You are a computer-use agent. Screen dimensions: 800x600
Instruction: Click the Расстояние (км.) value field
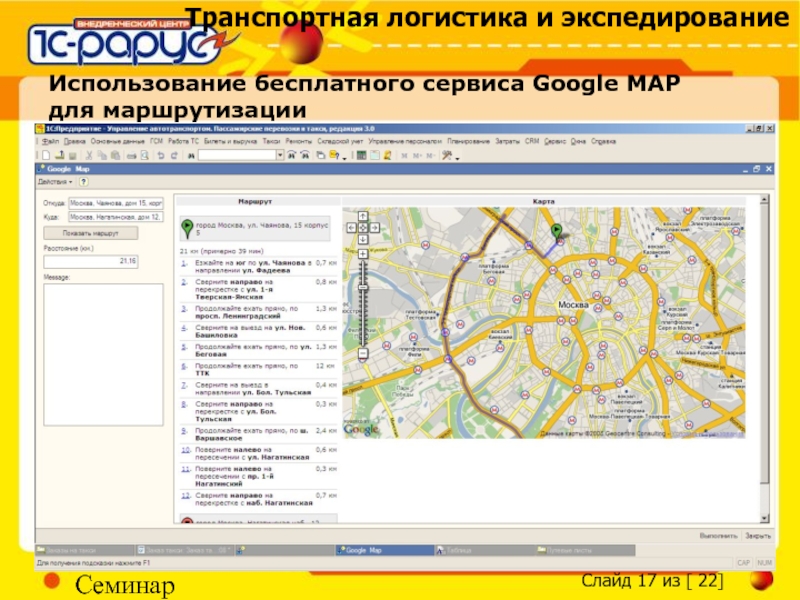(91, 261)
